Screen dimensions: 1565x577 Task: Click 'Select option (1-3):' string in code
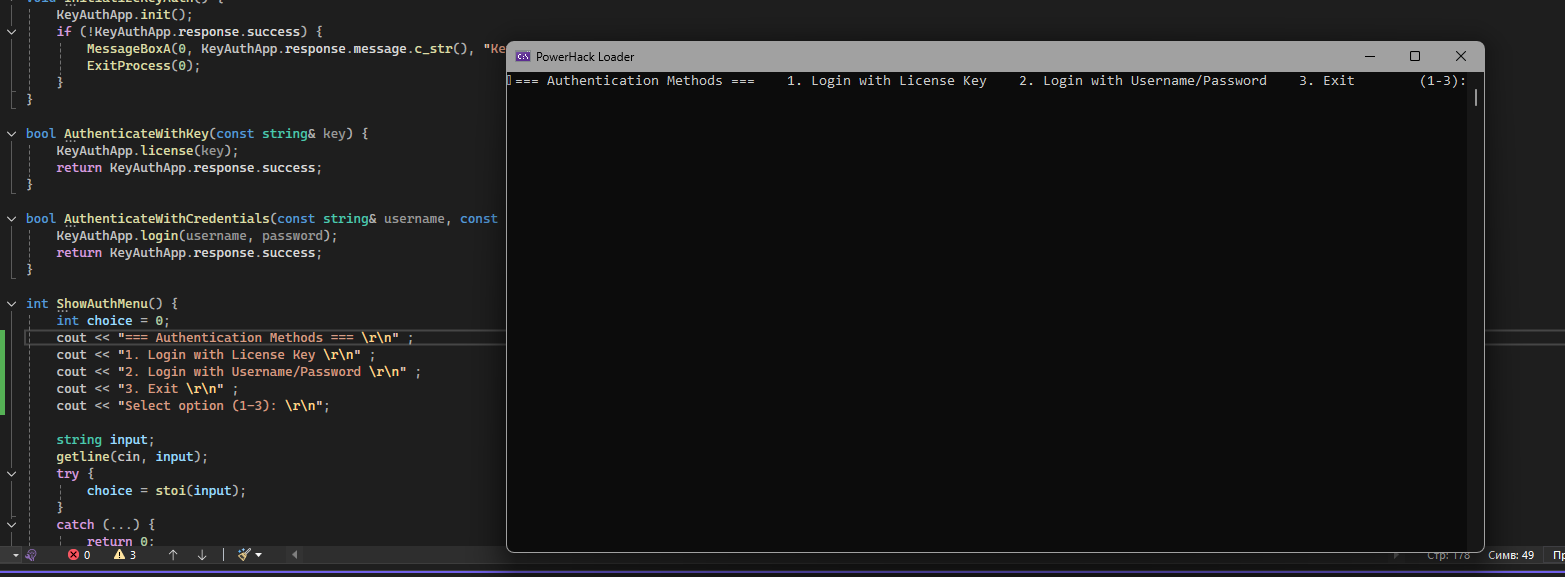coord(220,406)
